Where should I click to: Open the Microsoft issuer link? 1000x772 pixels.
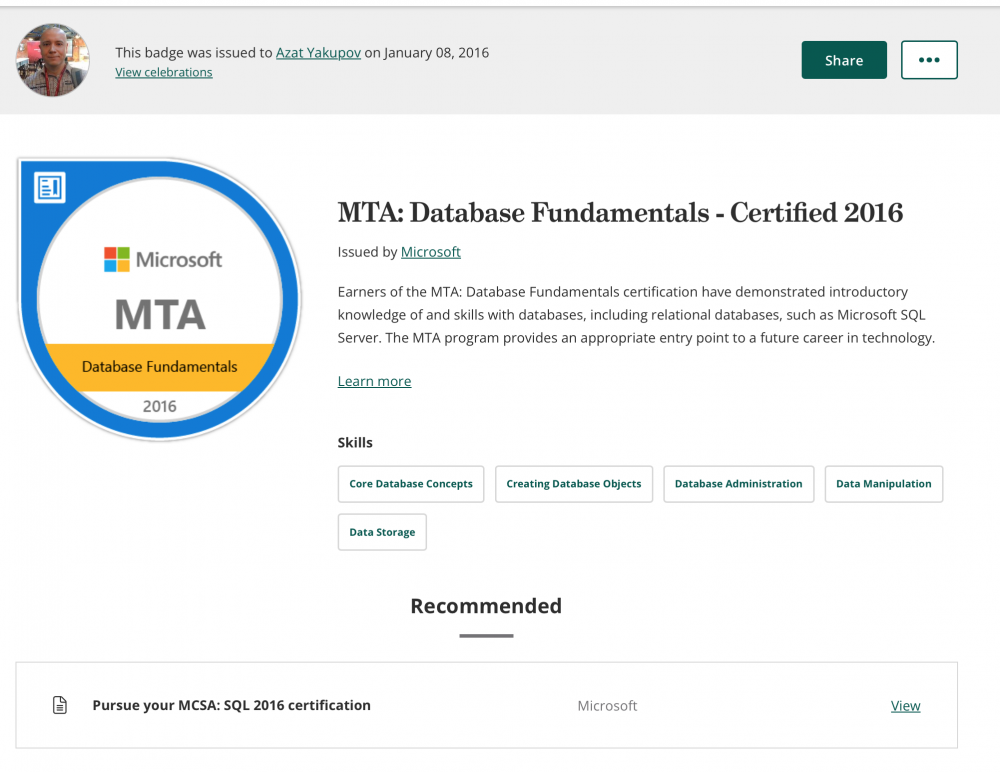[430, 252]
